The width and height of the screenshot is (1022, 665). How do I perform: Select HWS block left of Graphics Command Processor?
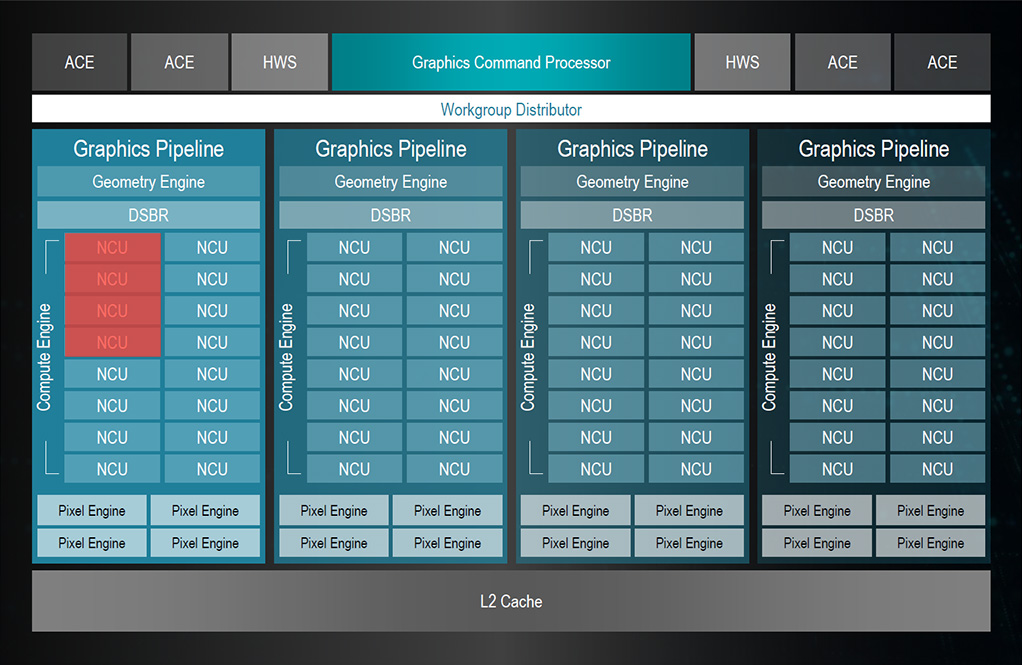point(280,62)
